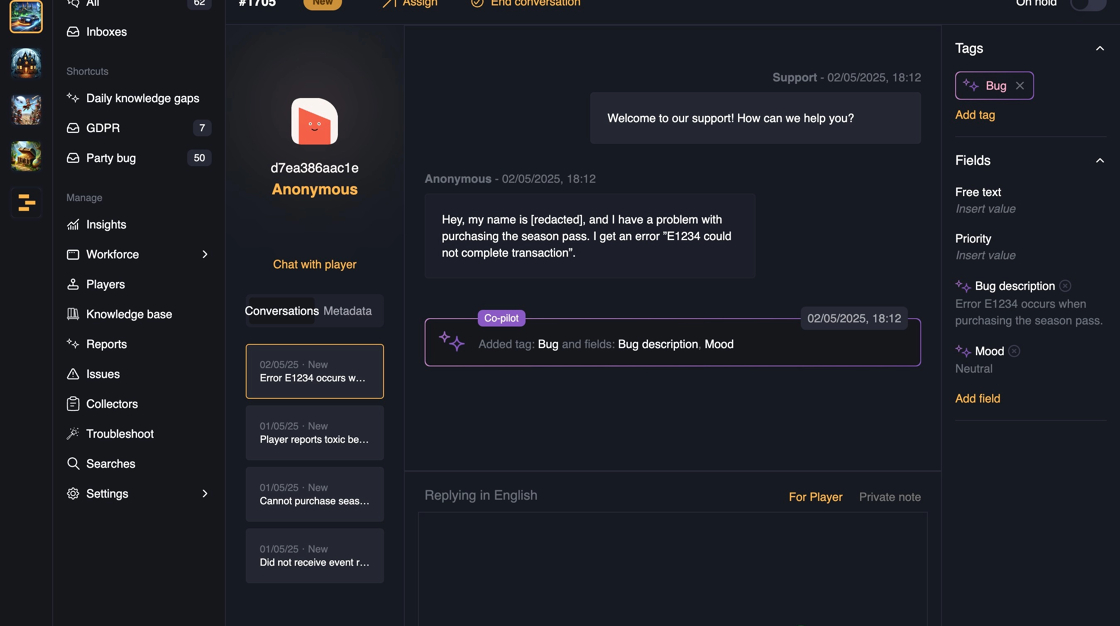Collapse the Tags section chevron
Viewport: 1120px width, 626px height.
(x=1100, y=49)
